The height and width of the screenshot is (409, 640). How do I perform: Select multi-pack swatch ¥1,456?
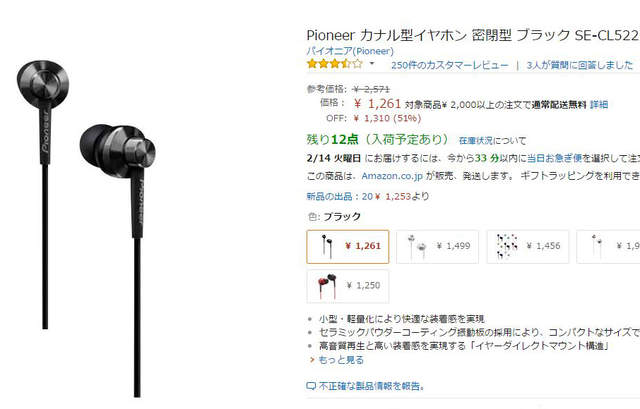[527, 247]
